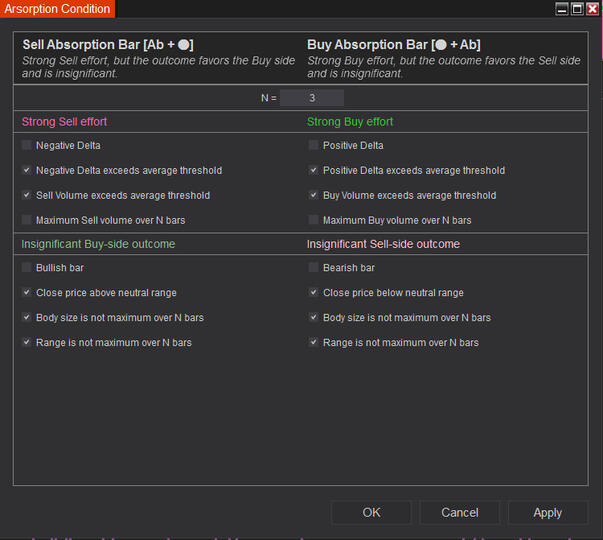Uncheck Positive Delta exceeds average threshold
Image resolution: width=603 pixels, height=540 pixels.
pyautogui.click(x=314, y=171)
